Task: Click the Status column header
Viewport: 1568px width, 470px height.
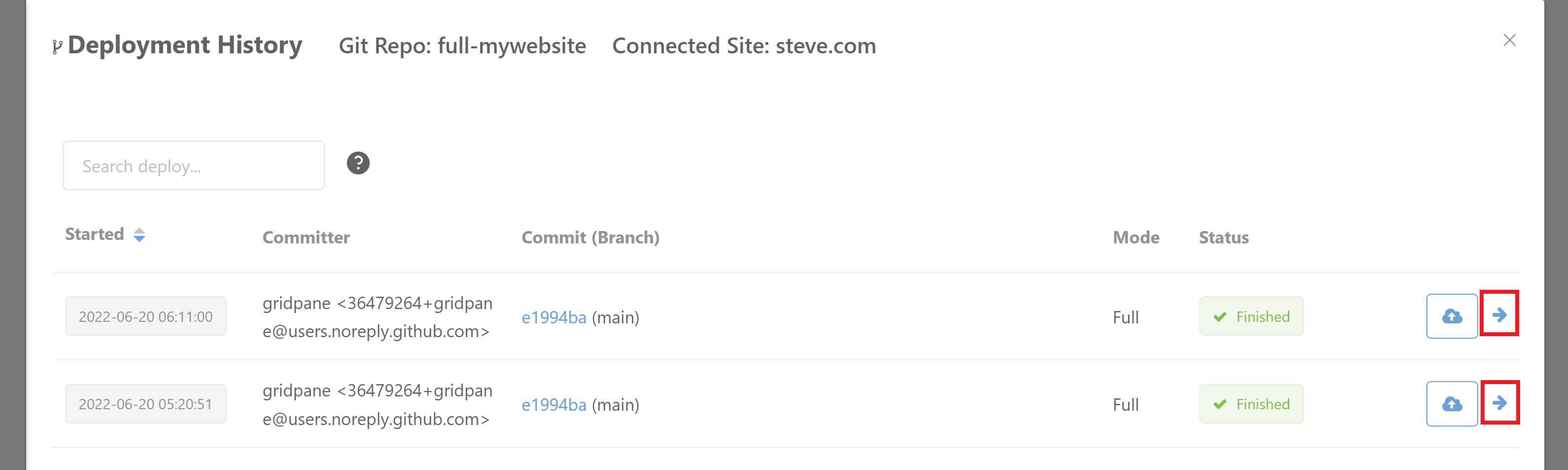Action: click(1224, 237)
